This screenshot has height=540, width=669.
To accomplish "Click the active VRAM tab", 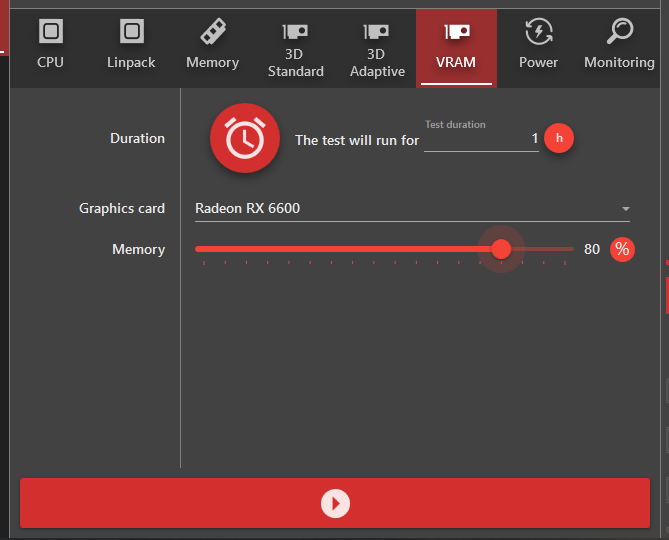I will pos(456,48).
